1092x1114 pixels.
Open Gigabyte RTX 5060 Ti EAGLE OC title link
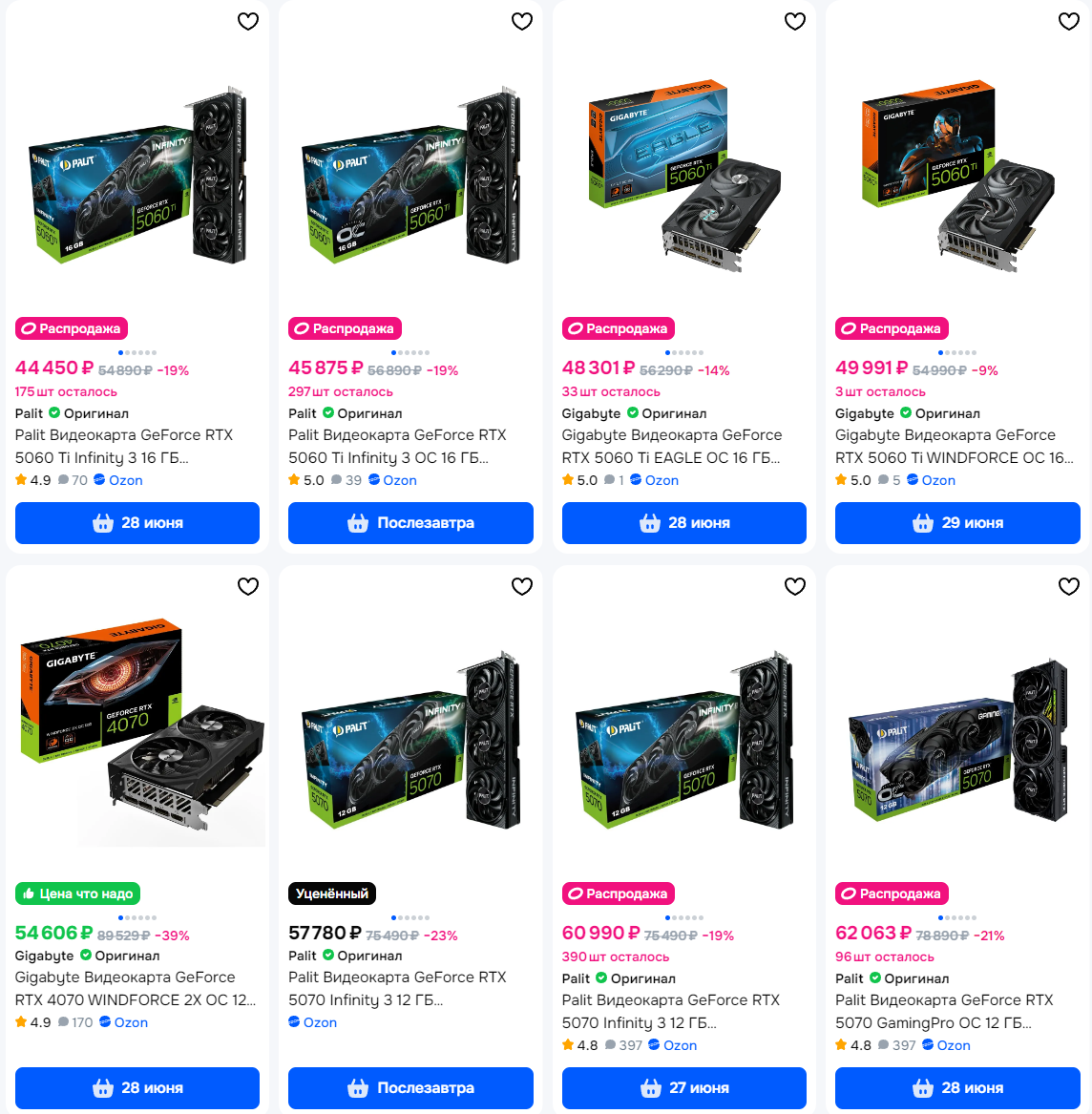671,446
